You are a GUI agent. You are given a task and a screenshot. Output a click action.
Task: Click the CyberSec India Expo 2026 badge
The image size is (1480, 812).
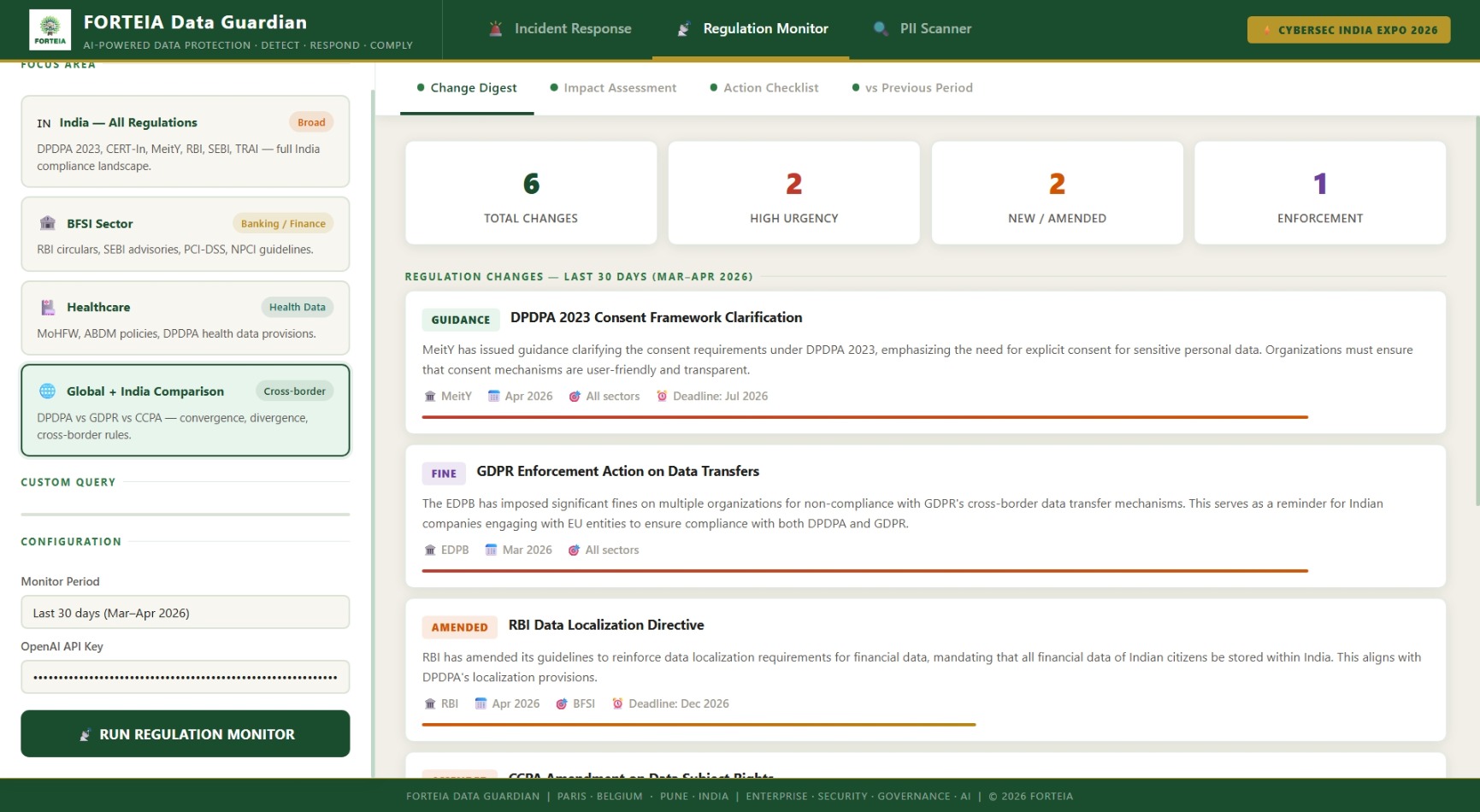click(1348, 30)
